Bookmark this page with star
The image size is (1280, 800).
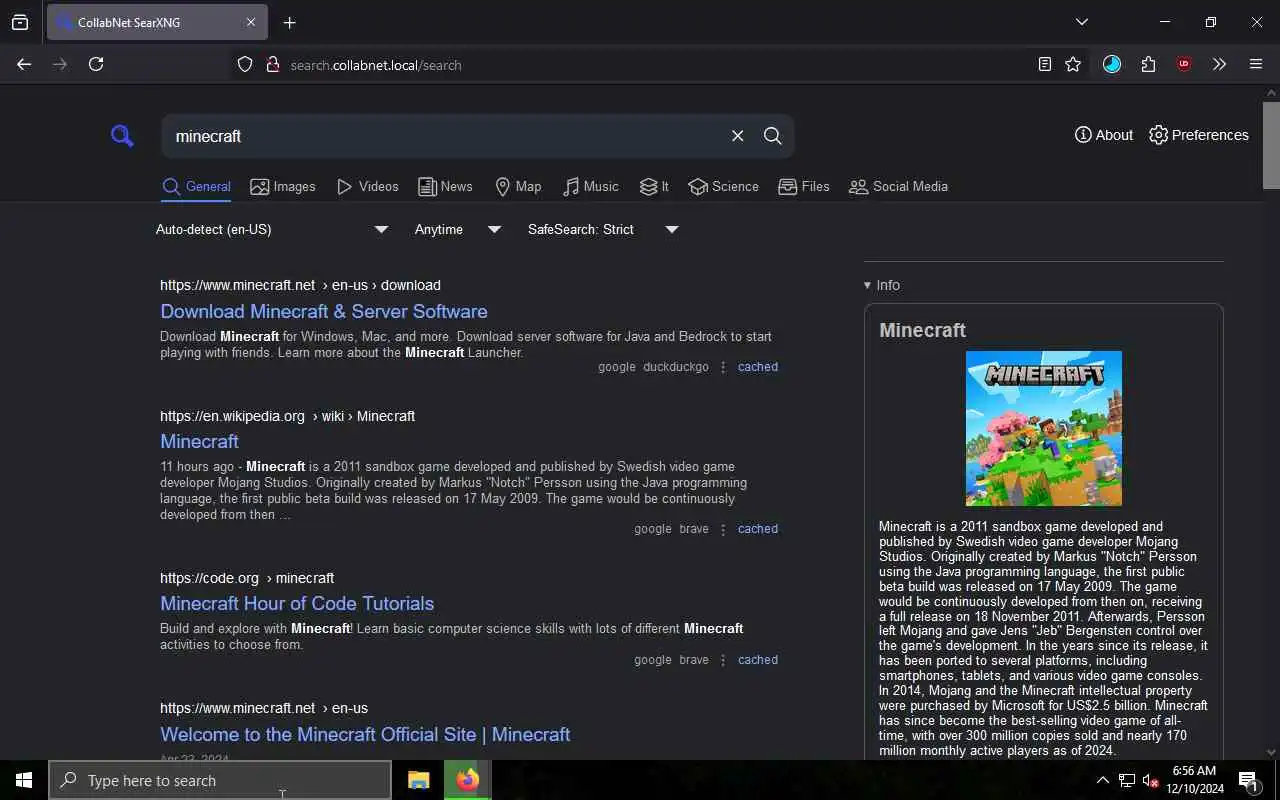click(1073, 64)
